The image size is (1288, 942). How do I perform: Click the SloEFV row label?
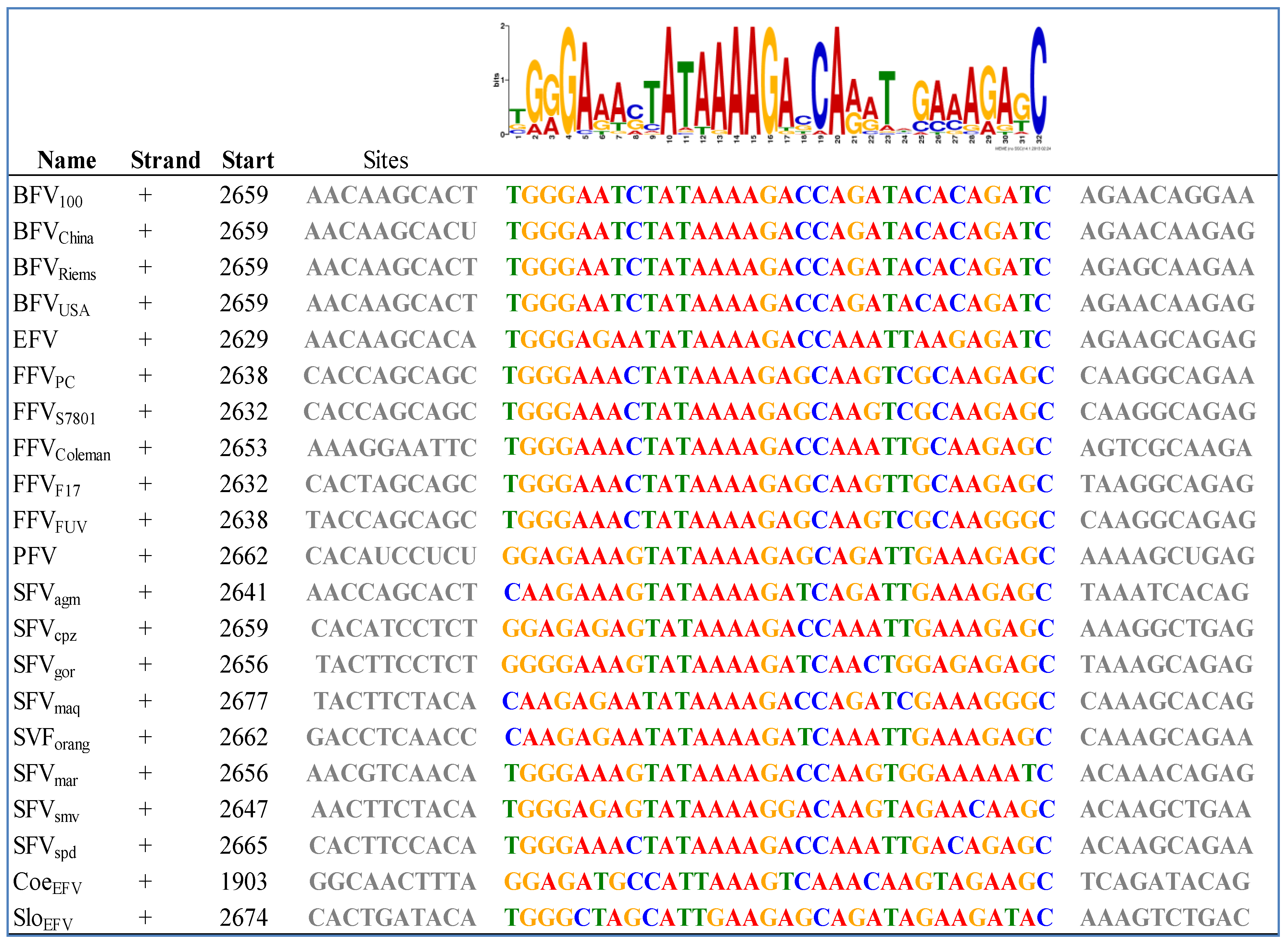[43, 919]
